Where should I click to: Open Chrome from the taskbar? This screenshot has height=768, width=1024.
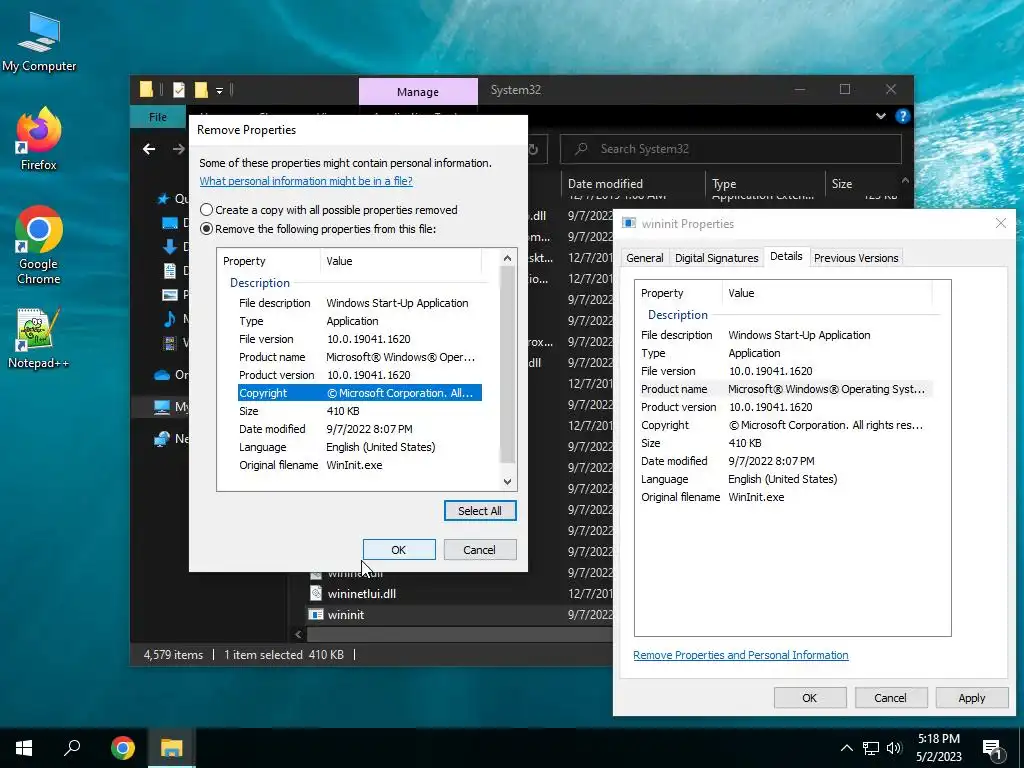[122, 748]
